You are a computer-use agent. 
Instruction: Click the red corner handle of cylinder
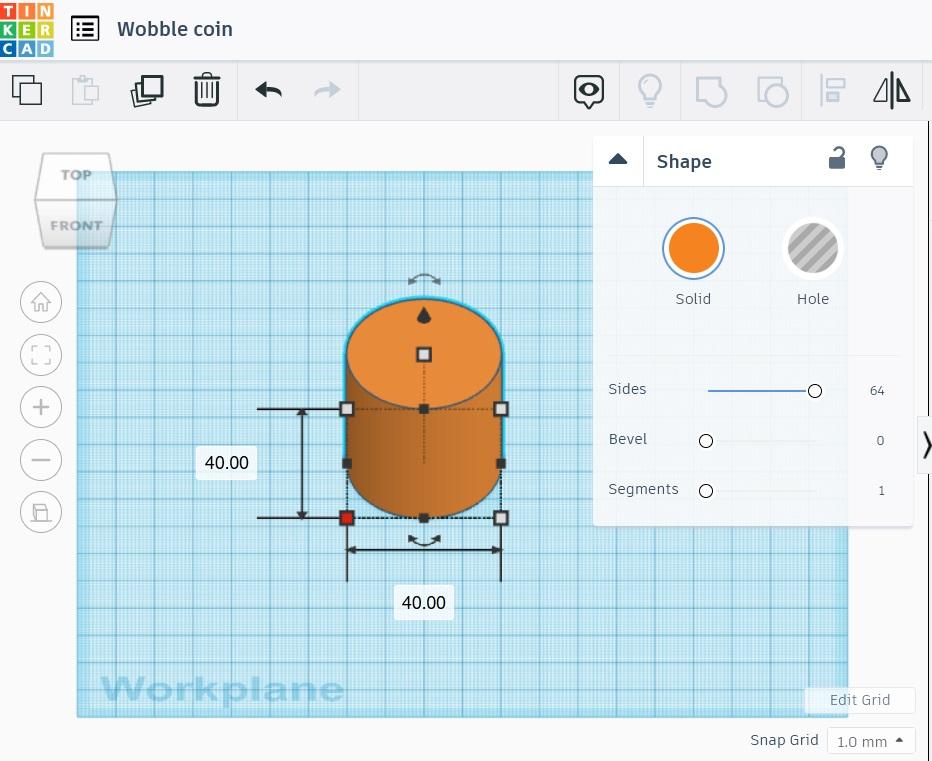[x=347, y=518]
